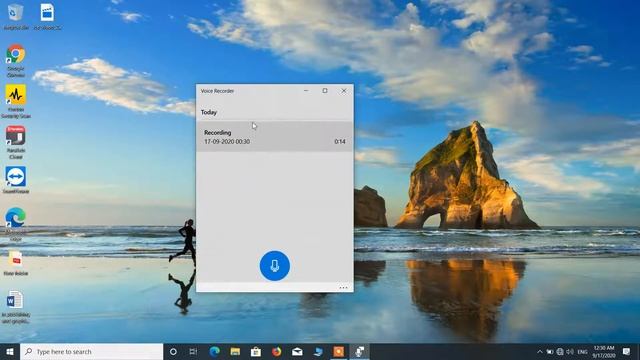Open the volume speaker icon in tray
Image resolution: width=640 pixels, height=360 pixels.
coord(570,351)
